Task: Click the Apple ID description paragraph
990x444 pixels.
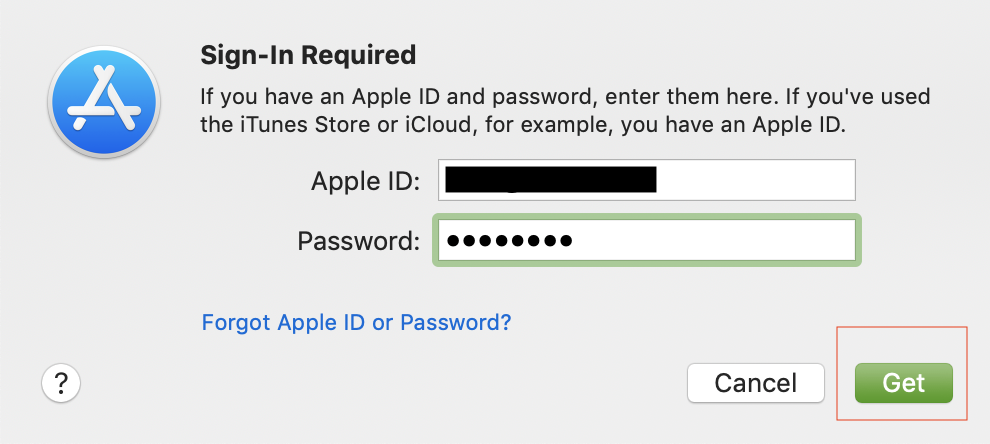Action: click(x=565, y=111)
